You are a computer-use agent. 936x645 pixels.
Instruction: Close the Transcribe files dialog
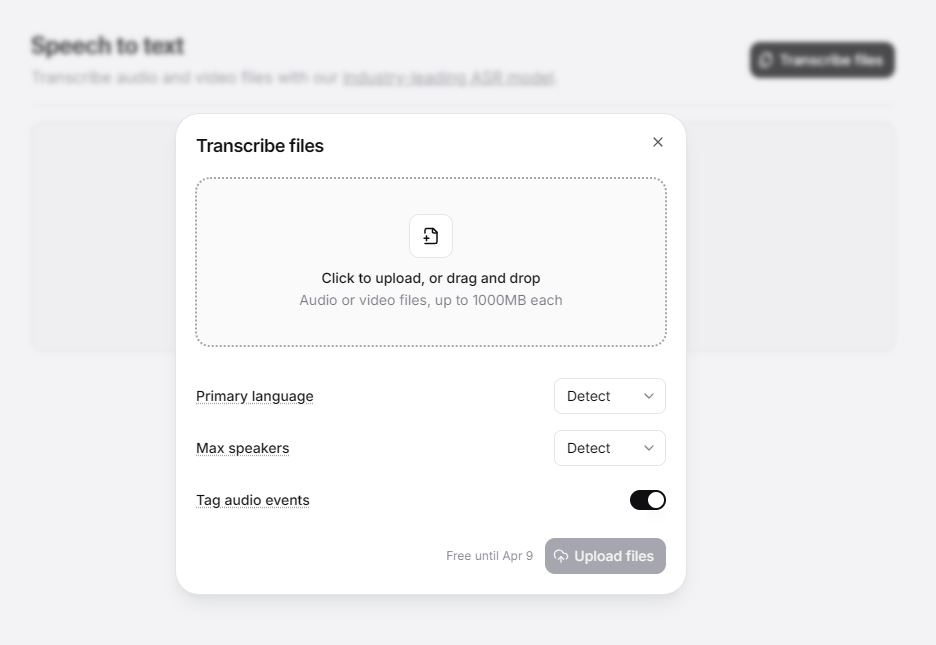click(658, 142)
